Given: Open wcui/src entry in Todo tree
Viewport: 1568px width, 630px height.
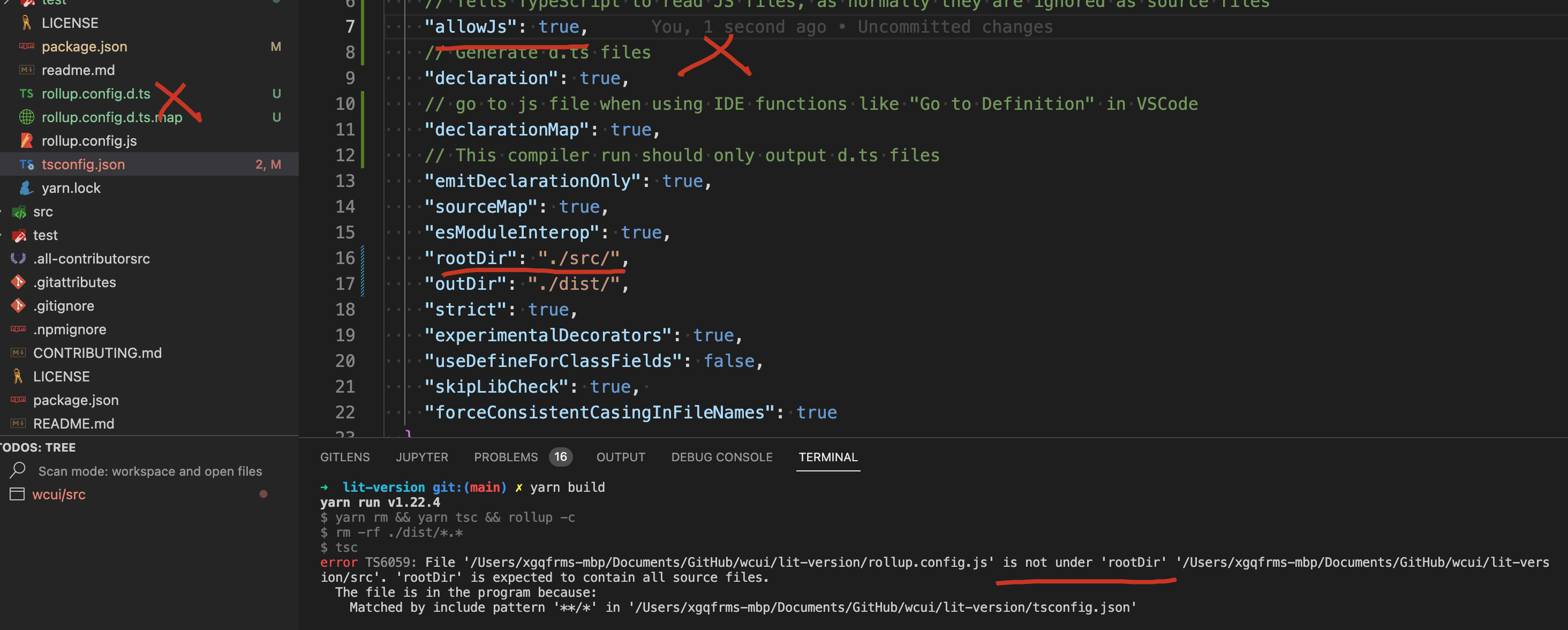Looking at the screenshot, I should [59, 494].
